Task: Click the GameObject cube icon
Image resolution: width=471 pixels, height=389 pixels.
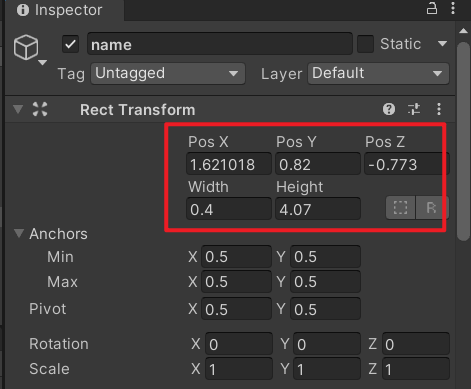Action: tap(26, 47)
